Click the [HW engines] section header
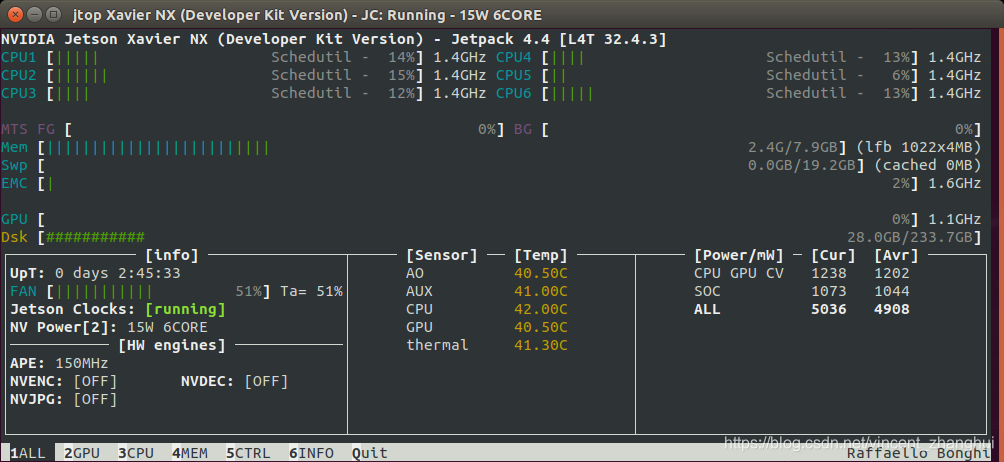This screenshot has width=1004, height=462. pyautogui.click(x=172, y=346)
